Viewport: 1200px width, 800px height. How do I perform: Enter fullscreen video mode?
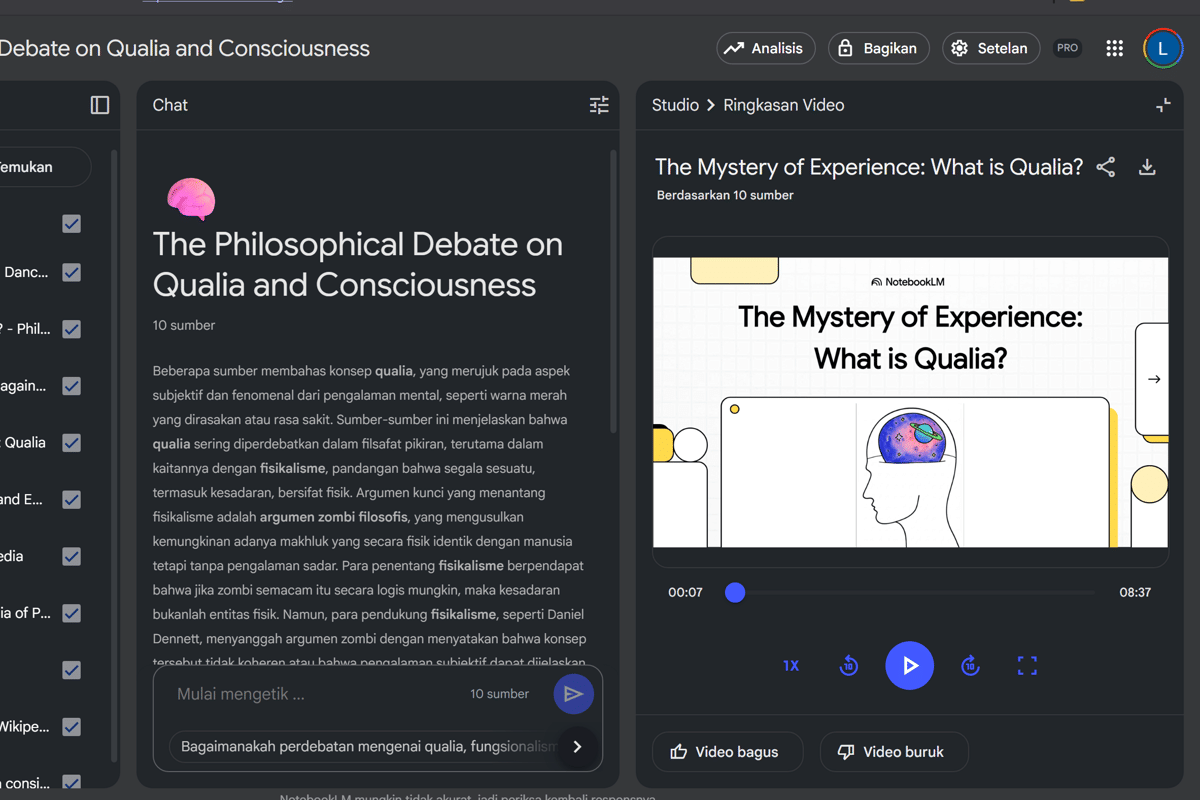1027,665
